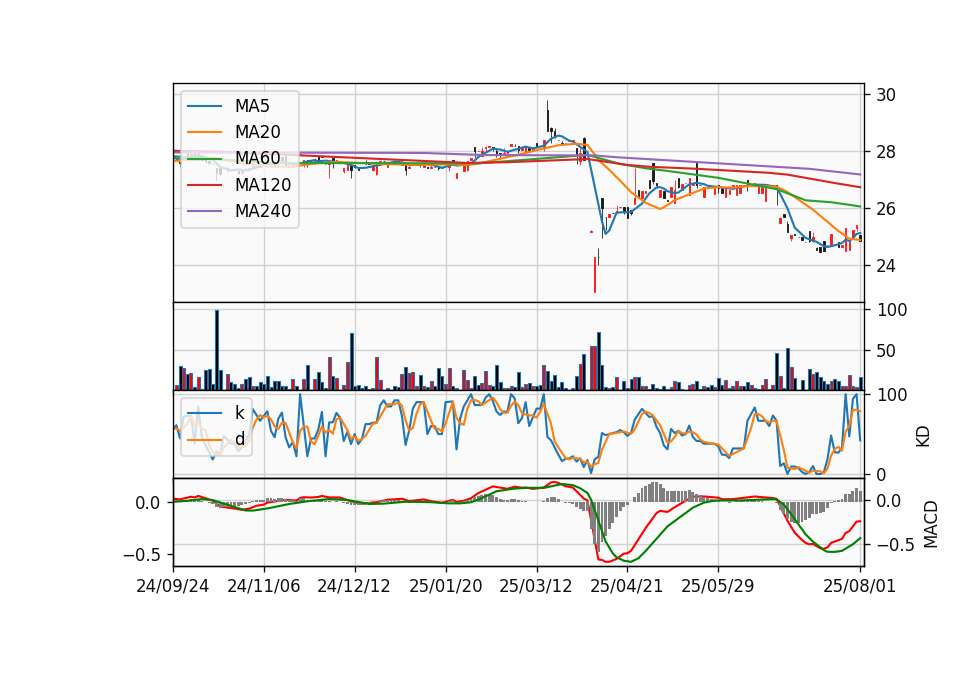Click the blue MA5 legend line sample
This screenshot has height=690, width=960.
204,106
